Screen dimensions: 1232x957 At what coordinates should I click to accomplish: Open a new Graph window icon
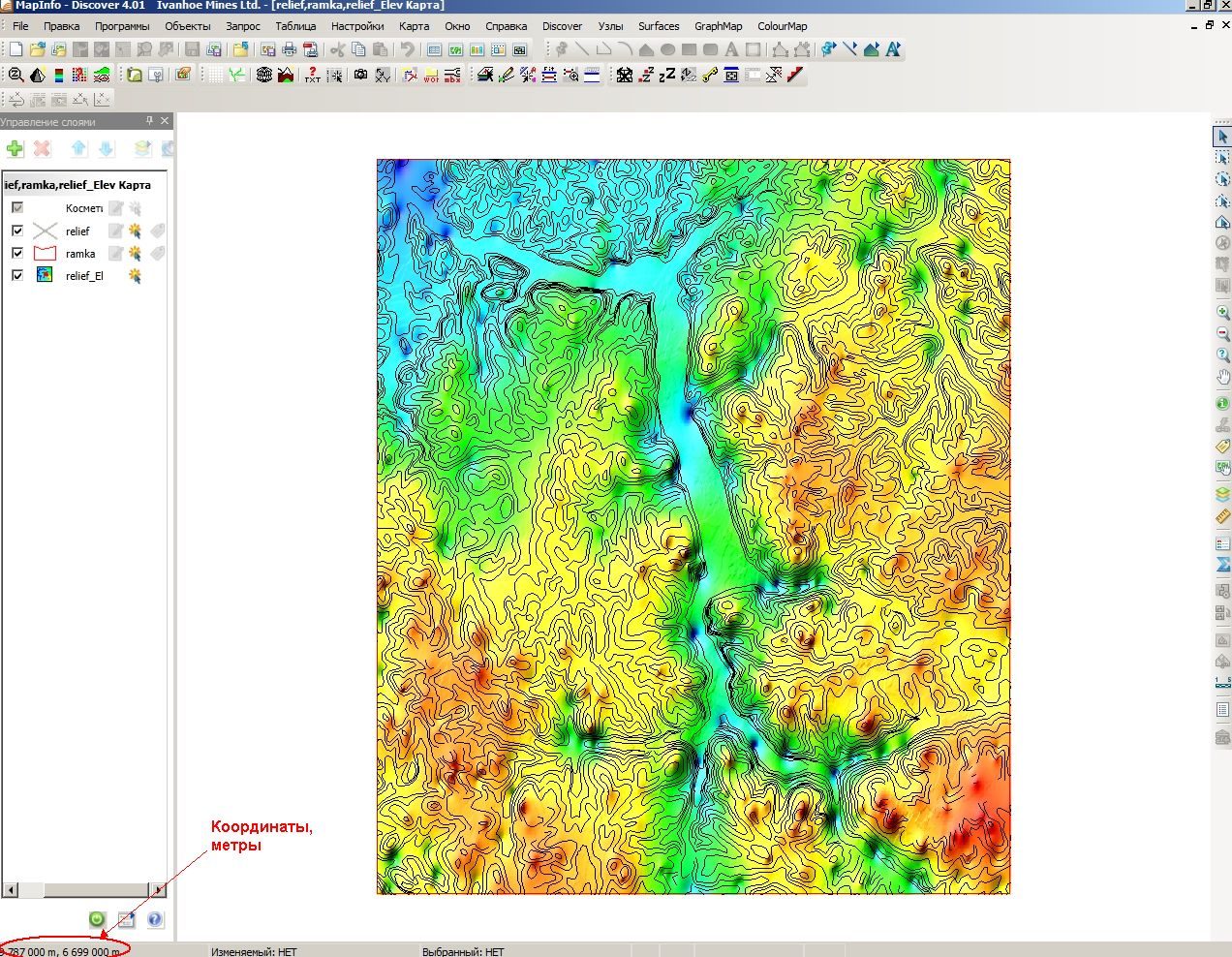tap(477, 49)
